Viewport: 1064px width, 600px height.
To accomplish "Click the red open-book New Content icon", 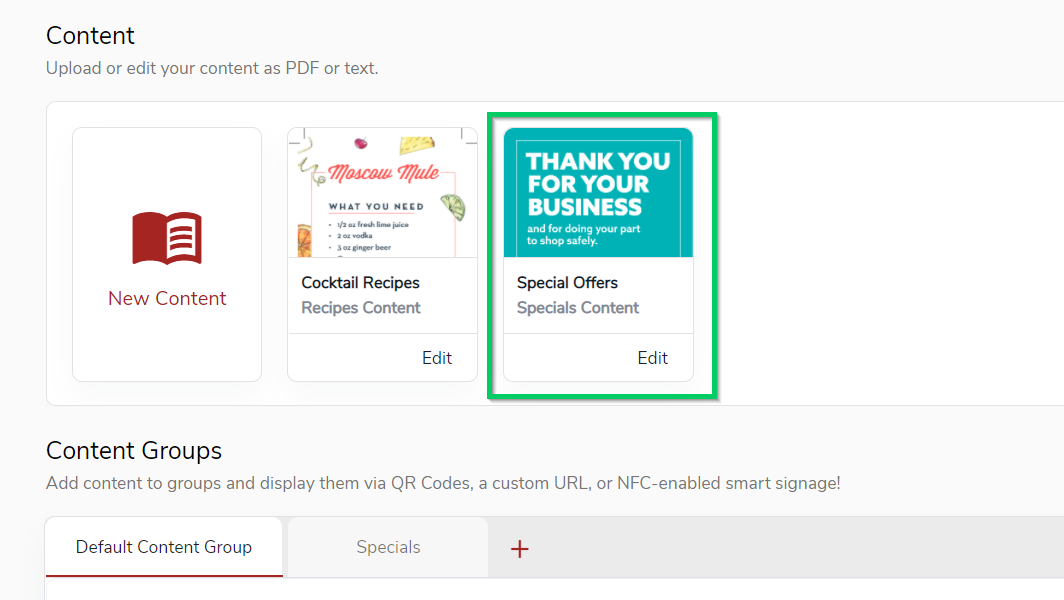I will tap(167, 238).
